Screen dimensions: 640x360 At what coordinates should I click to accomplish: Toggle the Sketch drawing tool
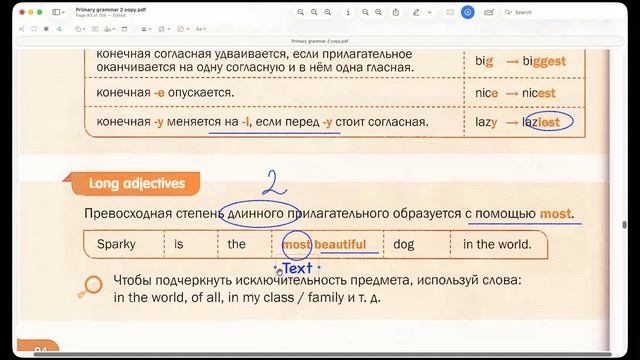(59, 29)
